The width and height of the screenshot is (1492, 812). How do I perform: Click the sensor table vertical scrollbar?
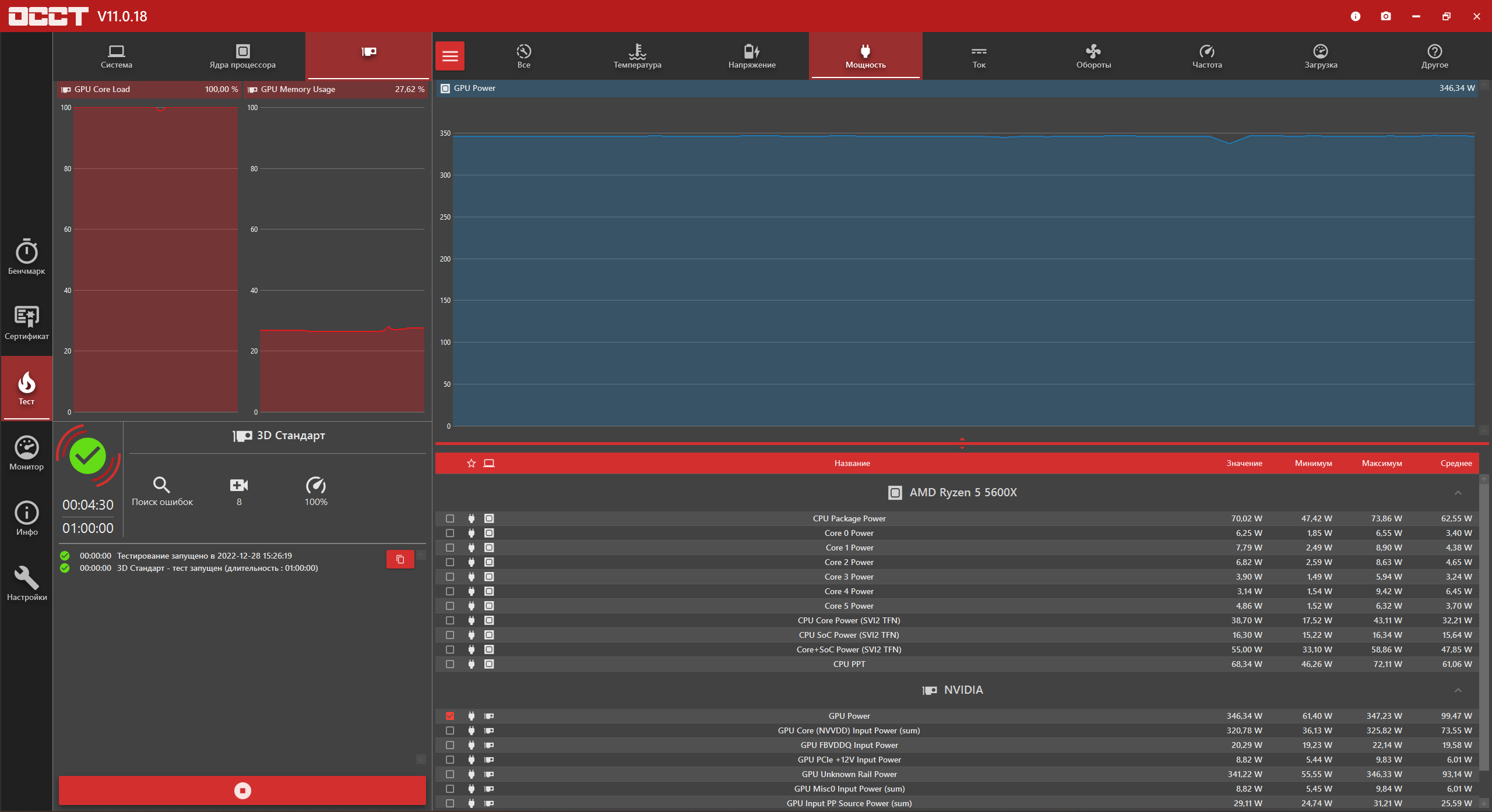click(x=1484, y=582)
